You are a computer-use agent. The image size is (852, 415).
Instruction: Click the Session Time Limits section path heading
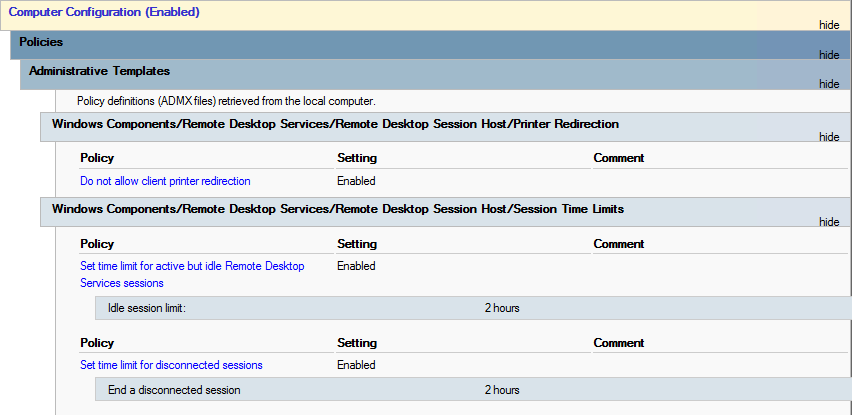pyautogui.click(x=337, y=209)
